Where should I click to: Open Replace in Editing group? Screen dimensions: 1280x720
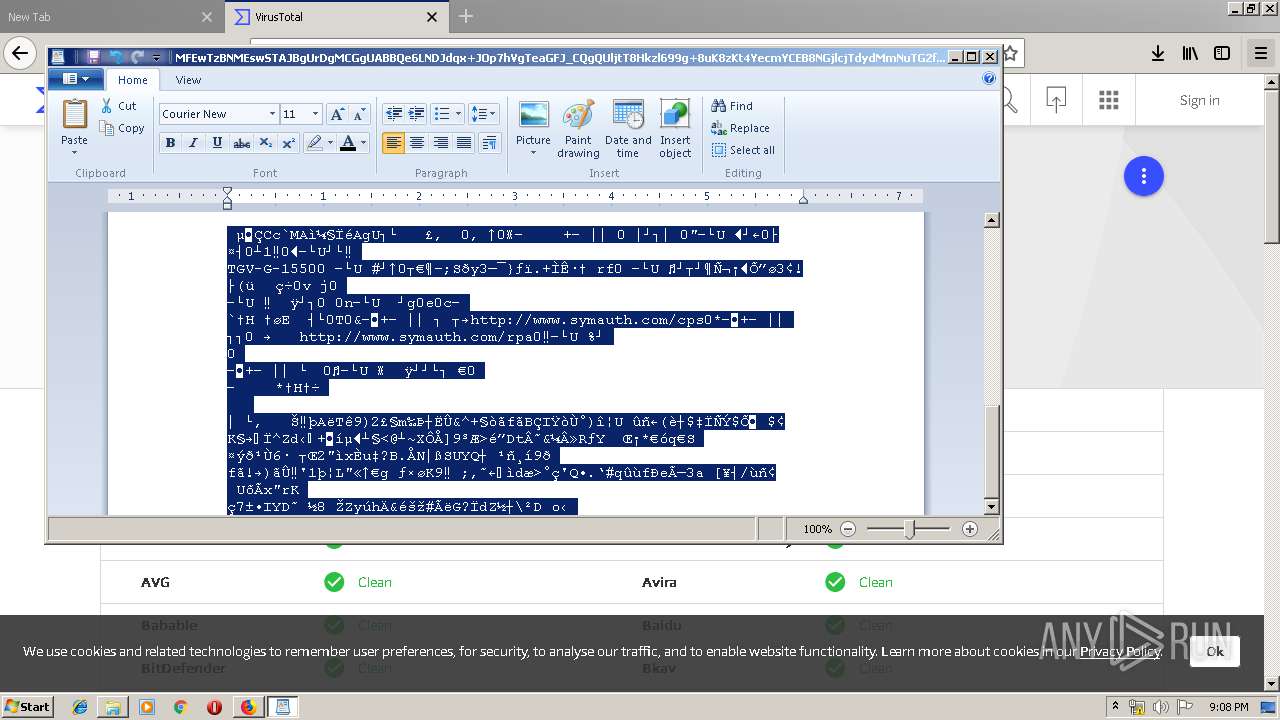[x=740, y=128]
